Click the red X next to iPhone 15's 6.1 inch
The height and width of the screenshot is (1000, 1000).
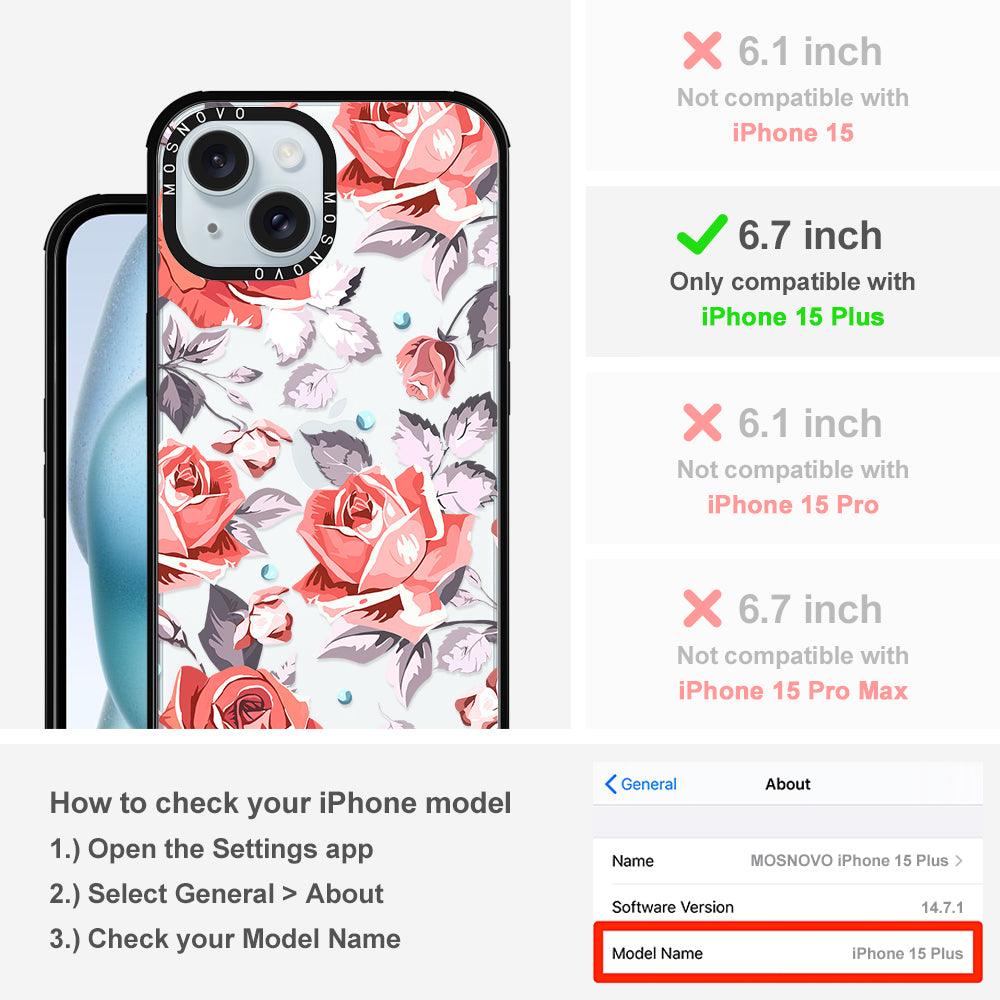point(702,50)
